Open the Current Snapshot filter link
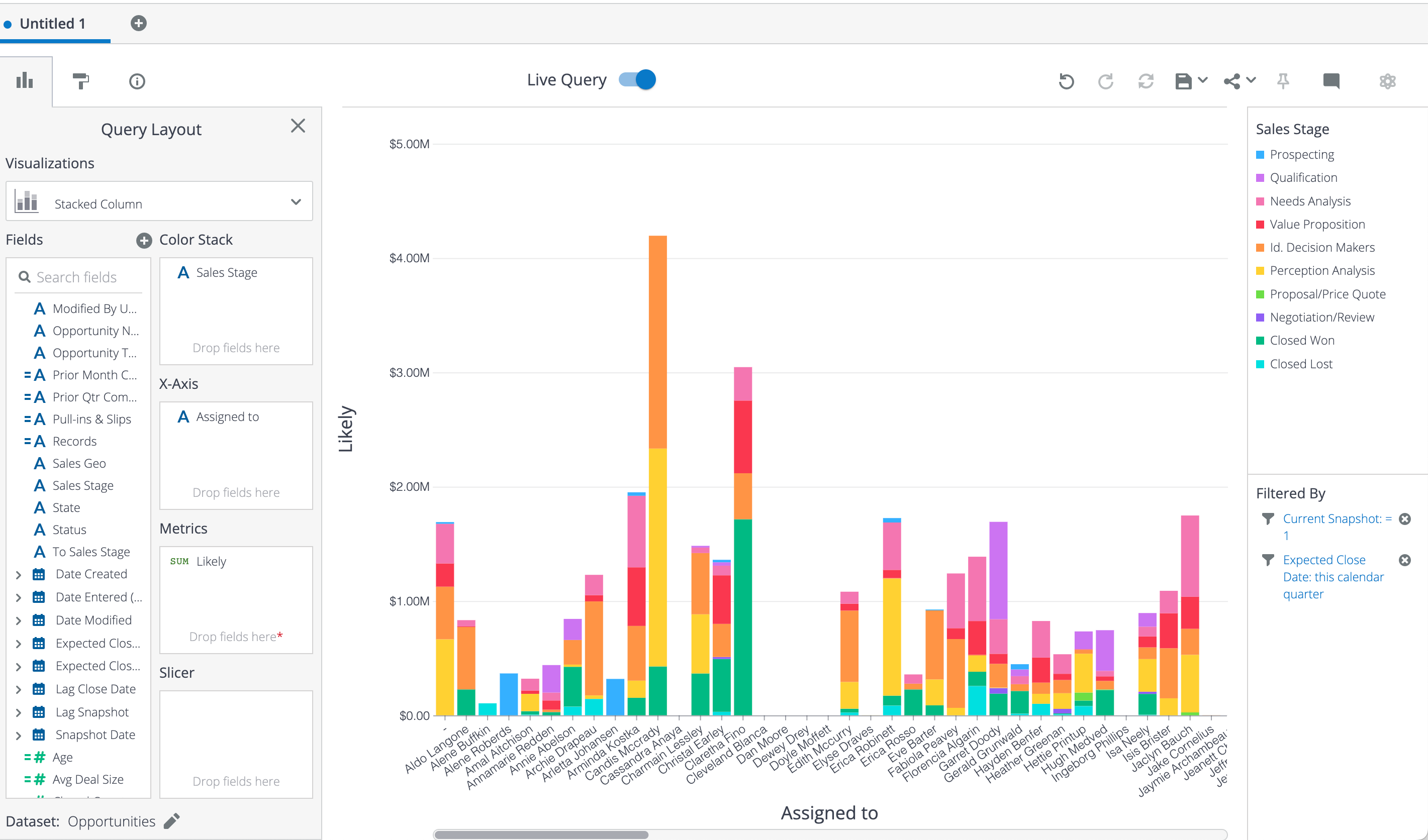1428x840 pixels. coord(1338,527)
